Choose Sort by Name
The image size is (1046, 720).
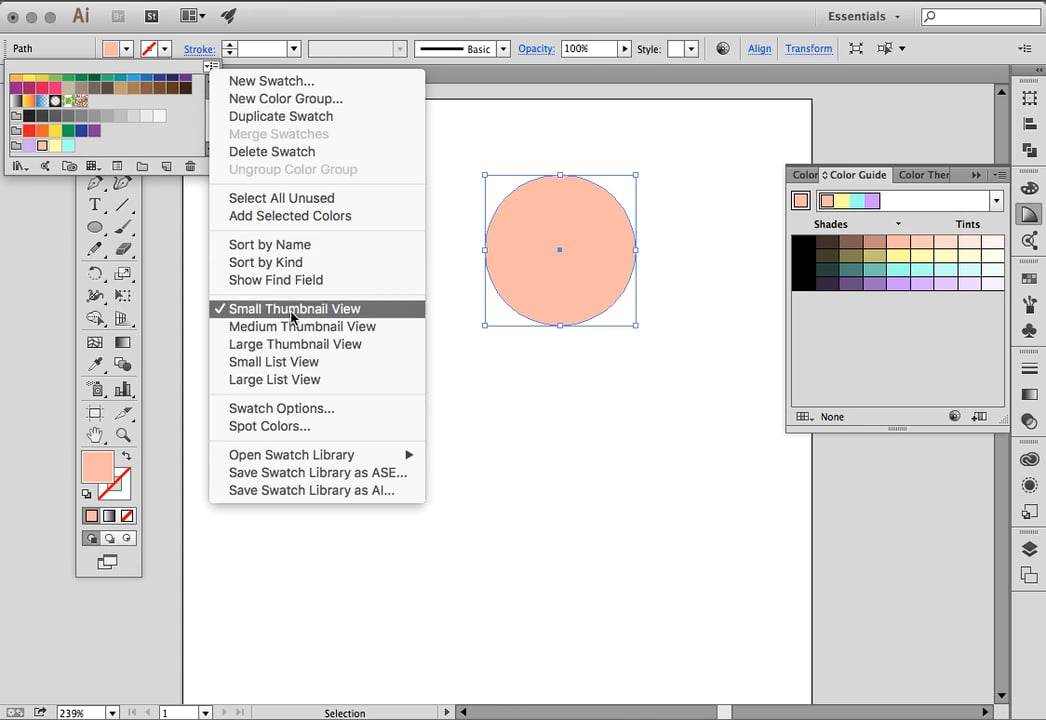pyautogui.click(x=317, y=245)
